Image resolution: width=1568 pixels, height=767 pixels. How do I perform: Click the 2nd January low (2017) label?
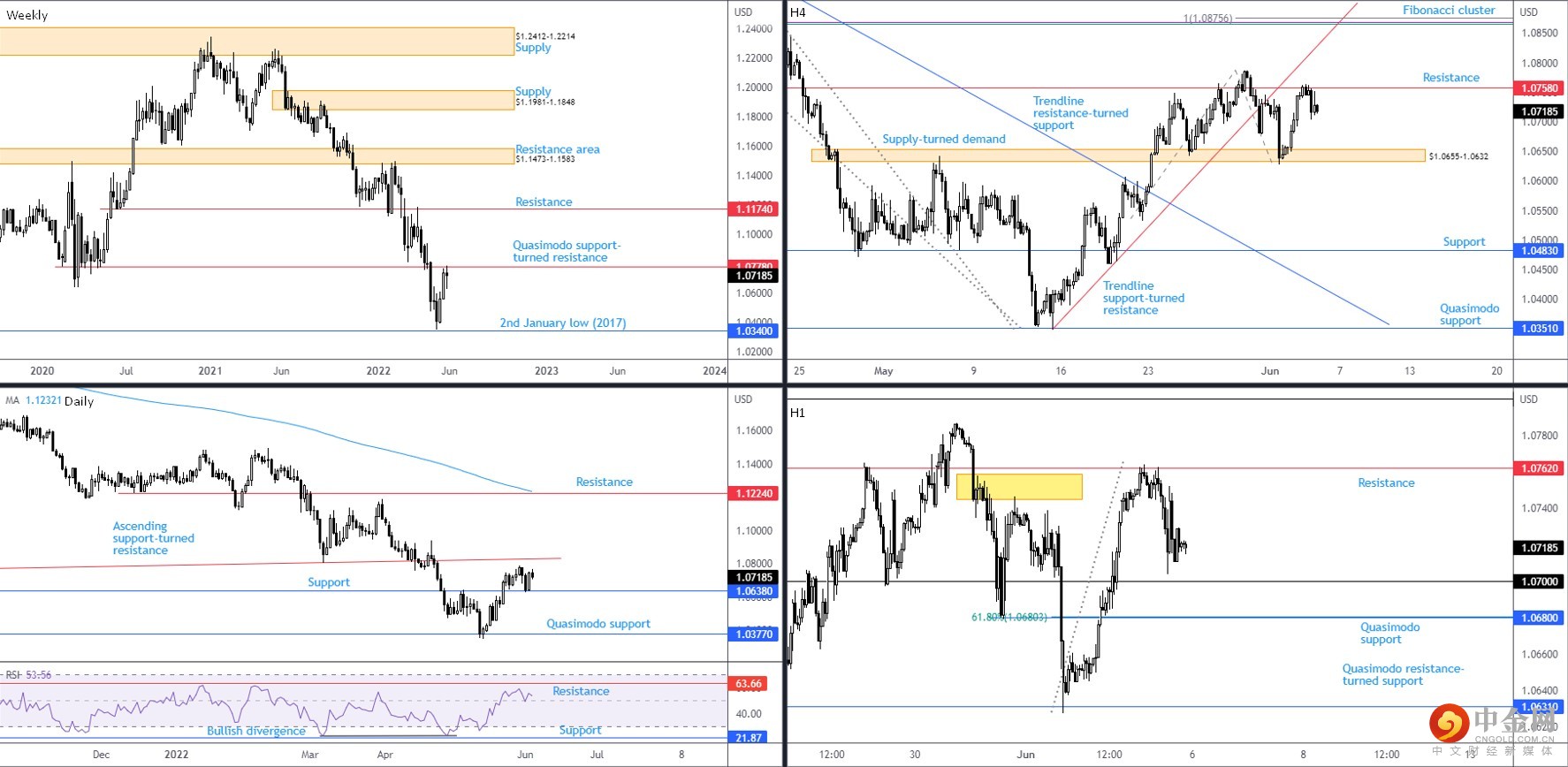coord(563,323)
